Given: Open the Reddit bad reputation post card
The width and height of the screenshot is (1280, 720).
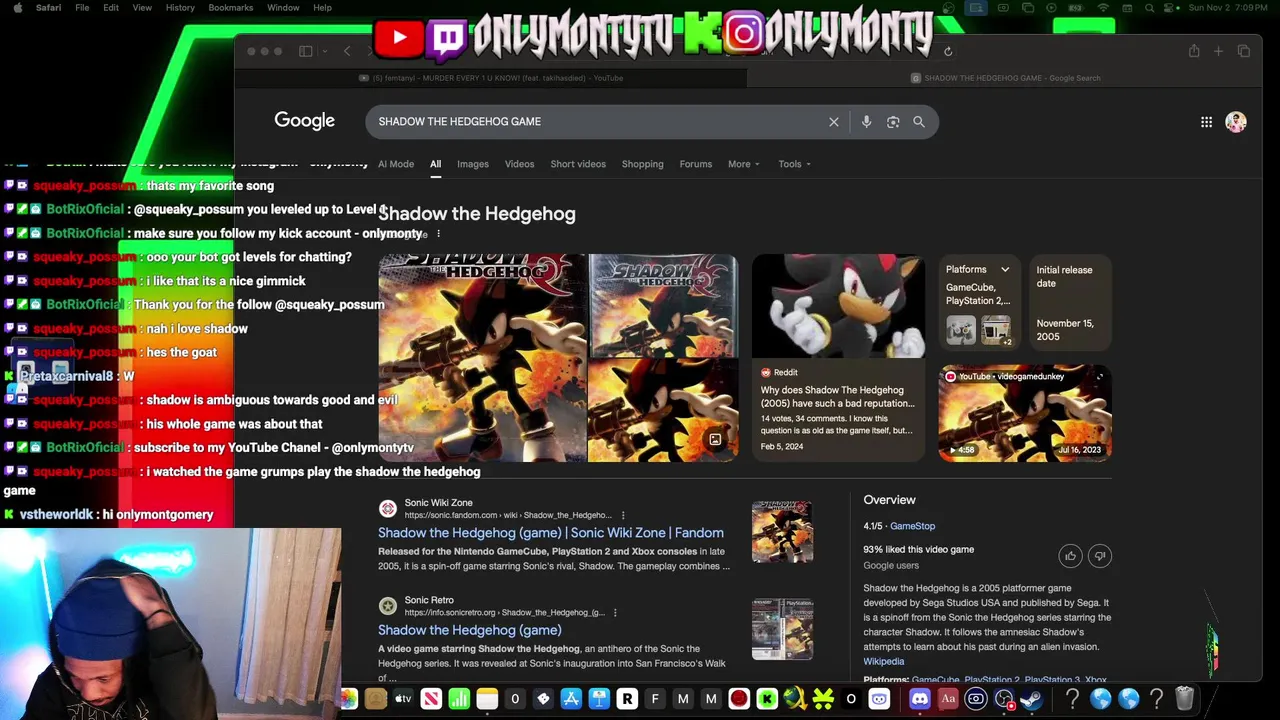Looking at the screenshot, I should pyautogui.click(x=838, y=410).
